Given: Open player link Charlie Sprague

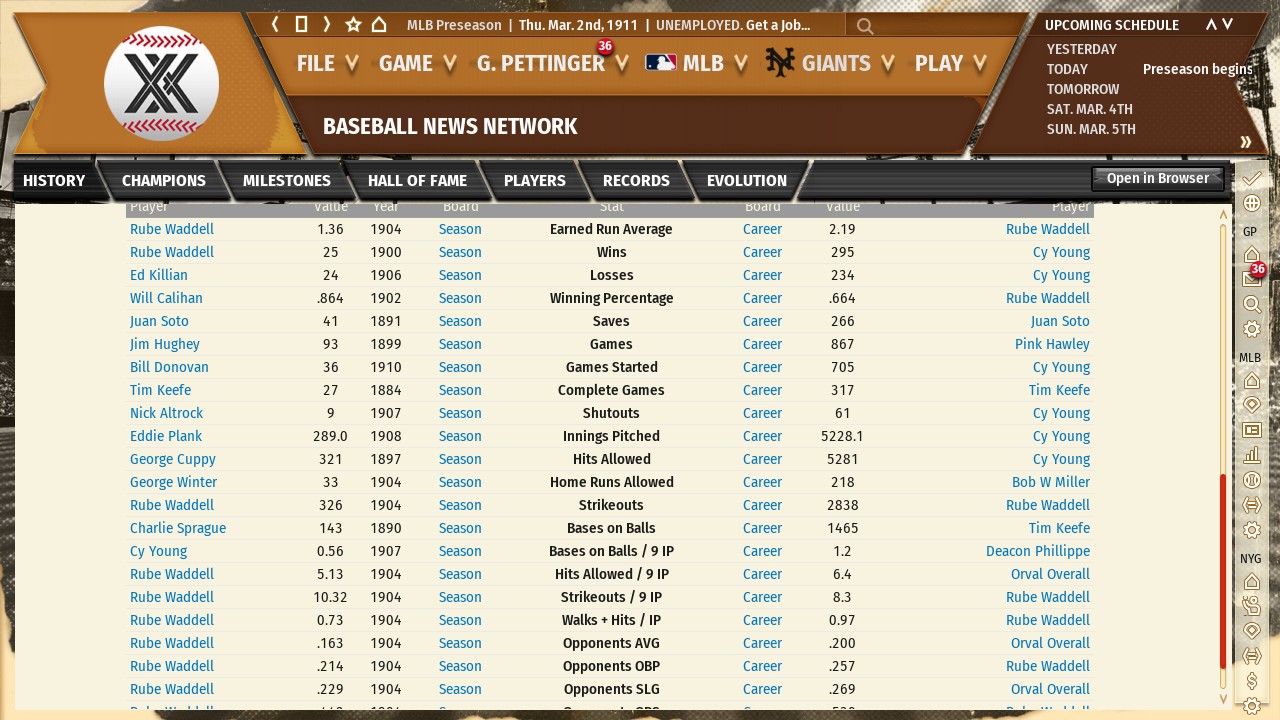Looking at the screenshot, I should 178,528.
